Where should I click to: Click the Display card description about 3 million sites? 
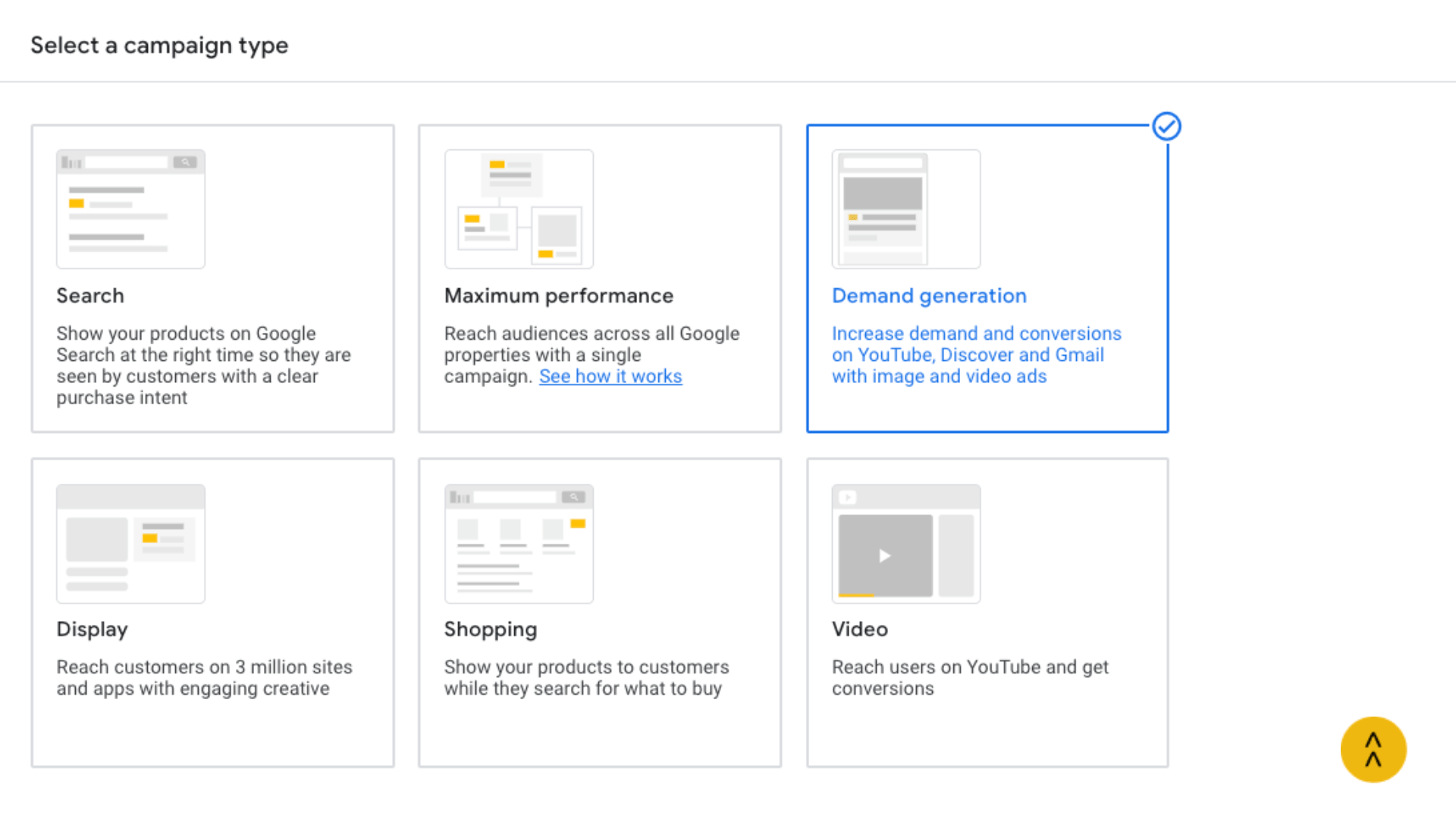click(x=204, y=678)
